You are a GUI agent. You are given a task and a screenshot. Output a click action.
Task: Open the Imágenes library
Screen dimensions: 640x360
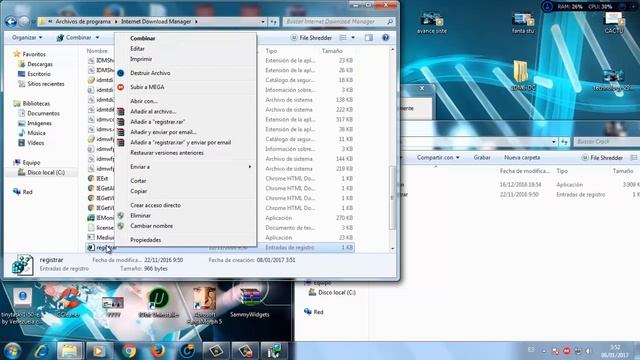point(39,123)
